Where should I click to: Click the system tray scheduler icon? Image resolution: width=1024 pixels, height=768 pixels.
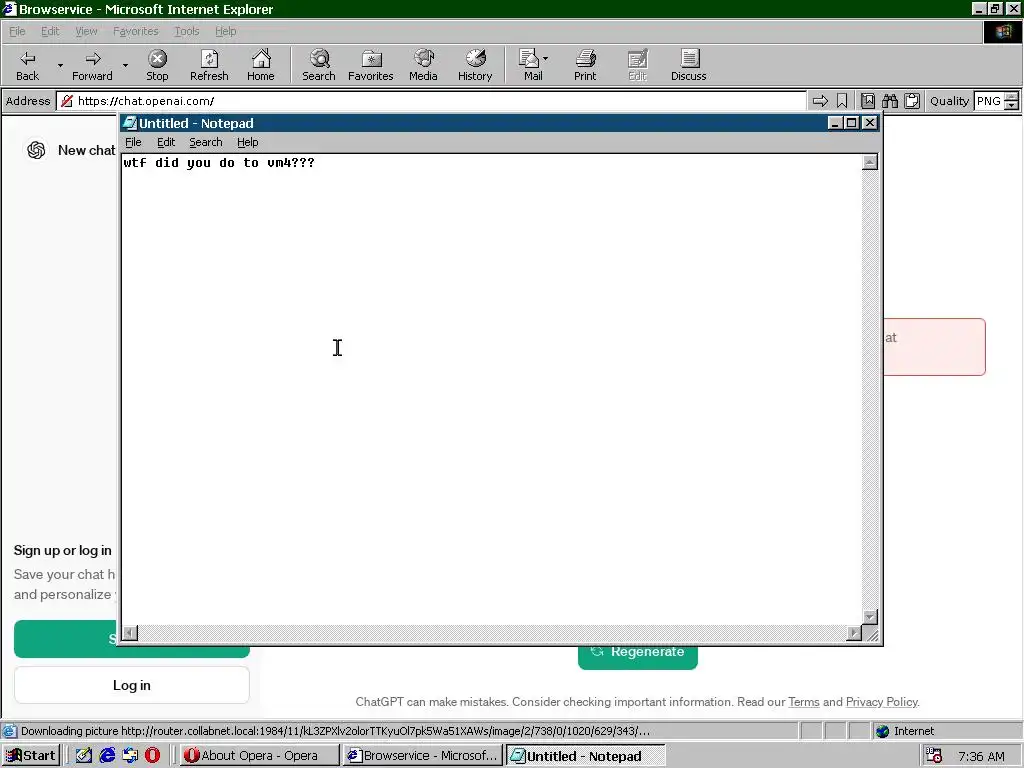pos(934,756)
